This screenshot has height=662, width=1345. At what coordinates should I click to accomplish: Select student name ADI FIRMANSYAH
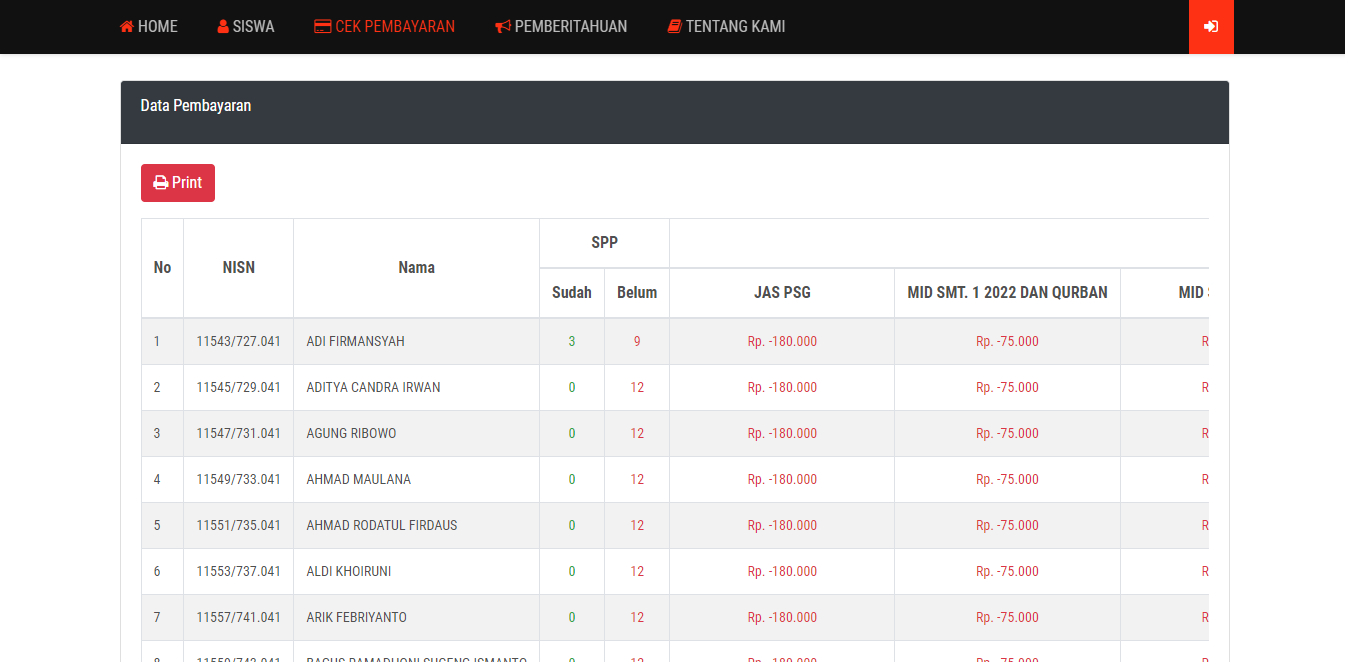point(355,341)
